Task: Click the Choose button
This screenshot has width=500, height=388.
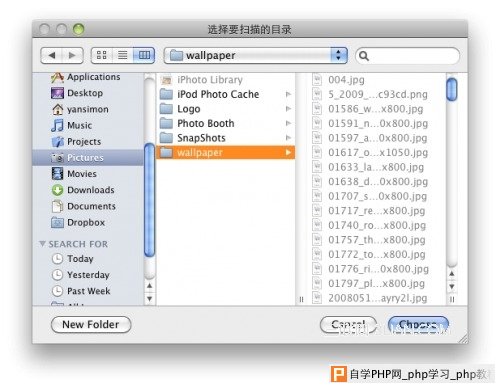Action: pyautogui.click(x=418, y=324)
